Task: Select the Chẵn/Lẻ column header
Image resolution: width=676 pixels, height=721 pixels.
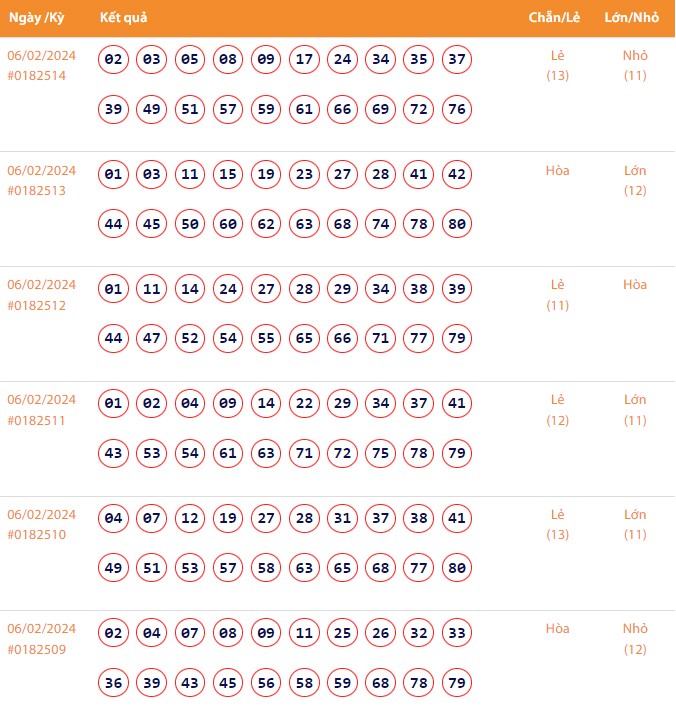Action: point(555,18)
